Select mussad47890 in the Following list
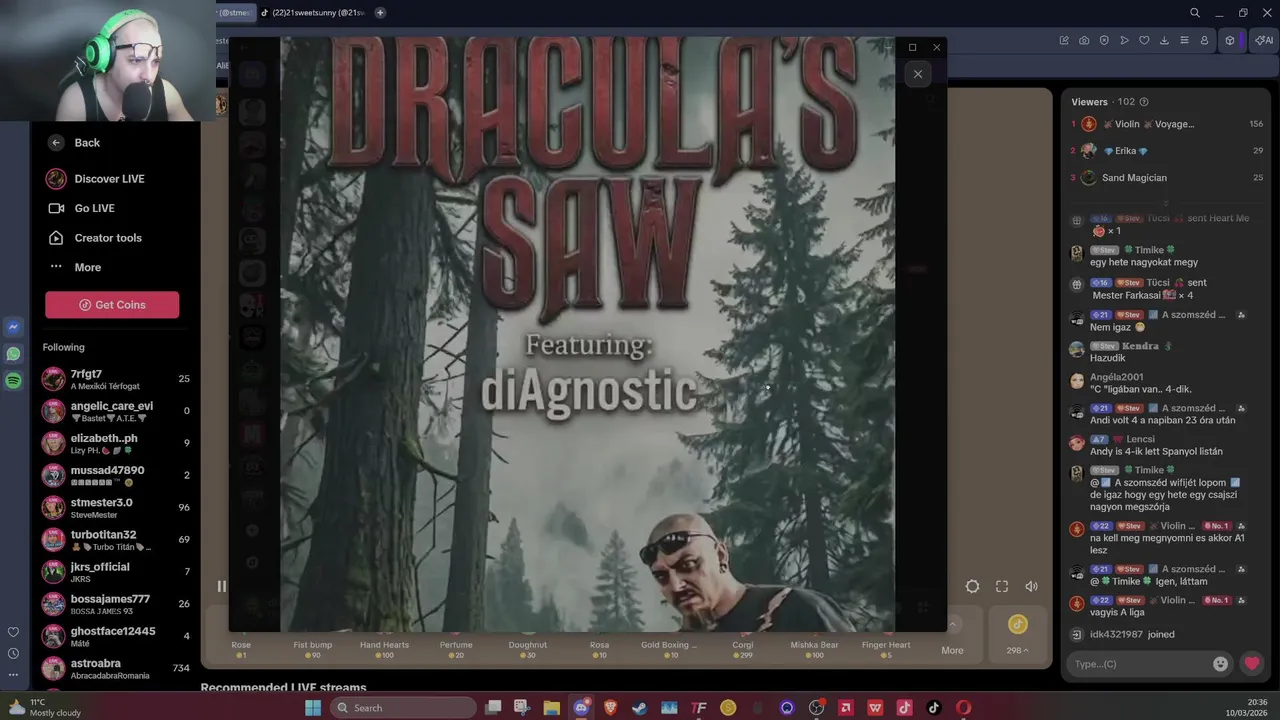 pyautogui.click(x=116, y=475)
